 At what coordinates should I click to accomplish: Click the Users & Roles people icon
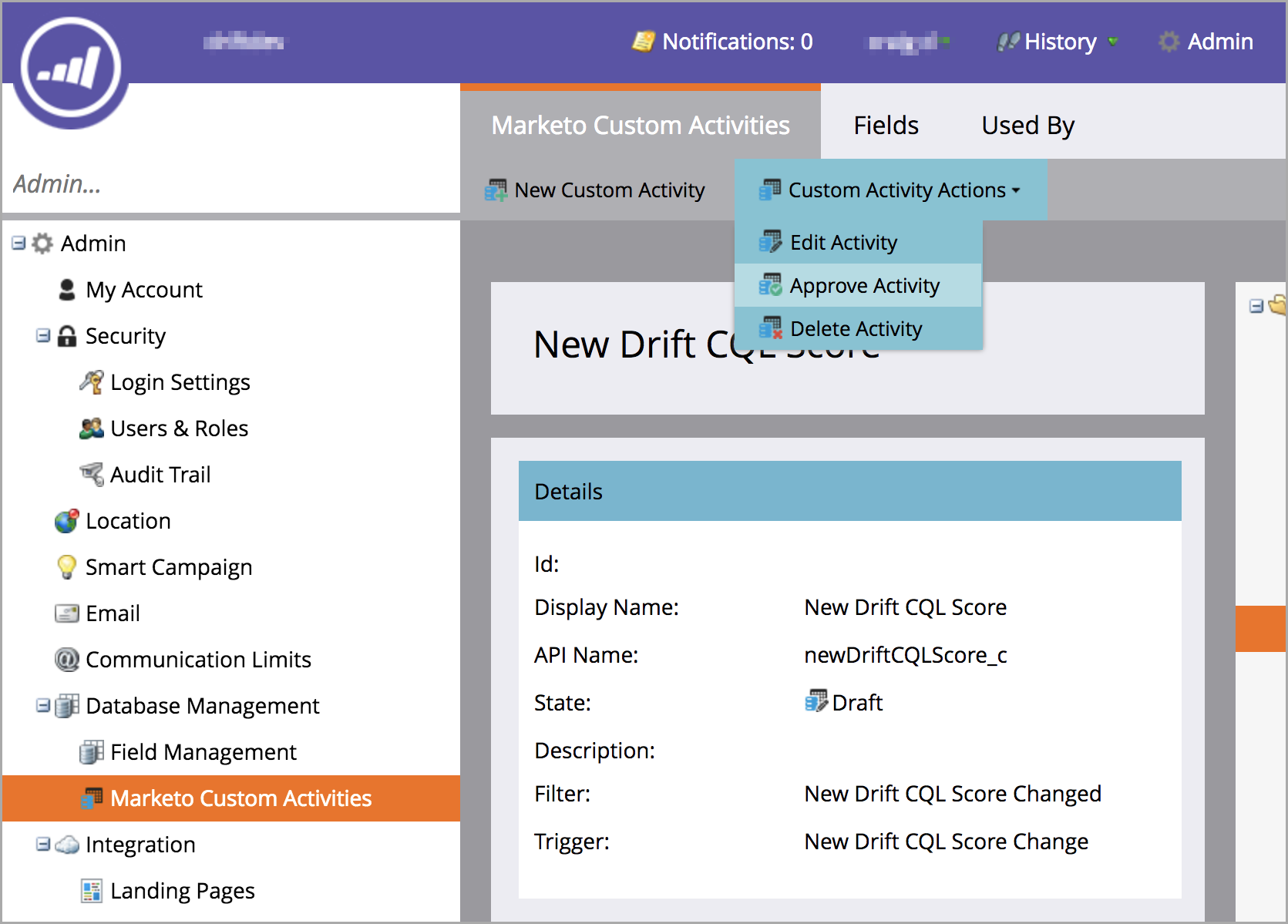(x=92, y=428)
